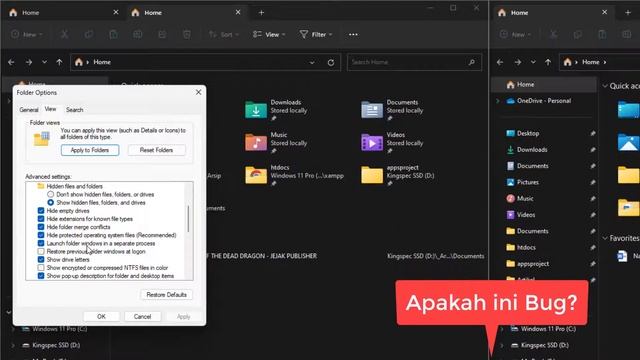Click the Cut icon in left window toolbar
Image resolution: width=640 pixels, height=360 pixels.
pyautogui.click(x=64, y=34)
